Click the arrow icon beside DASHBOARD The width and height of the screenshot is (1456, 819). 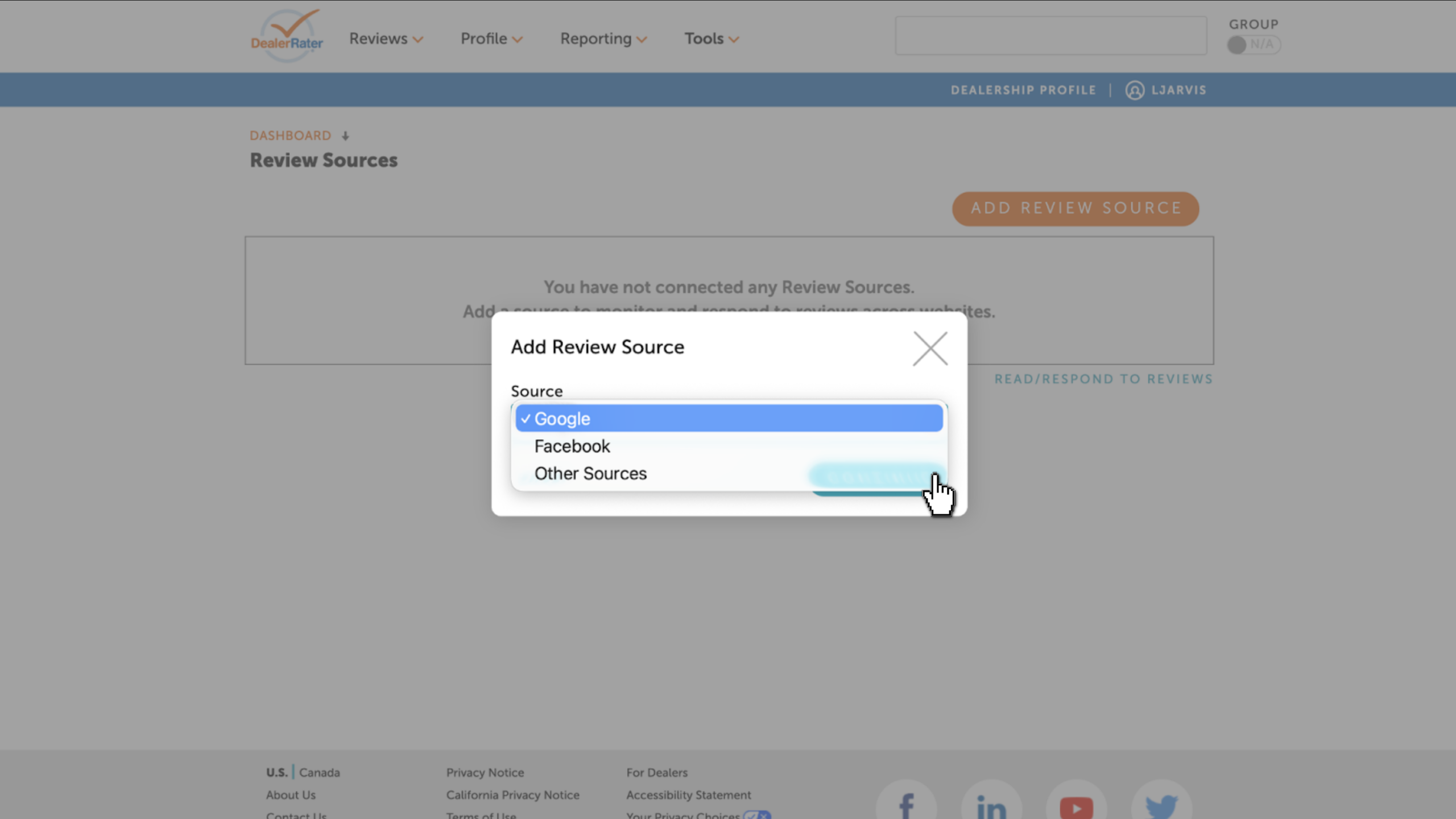(x=345, y=136)
